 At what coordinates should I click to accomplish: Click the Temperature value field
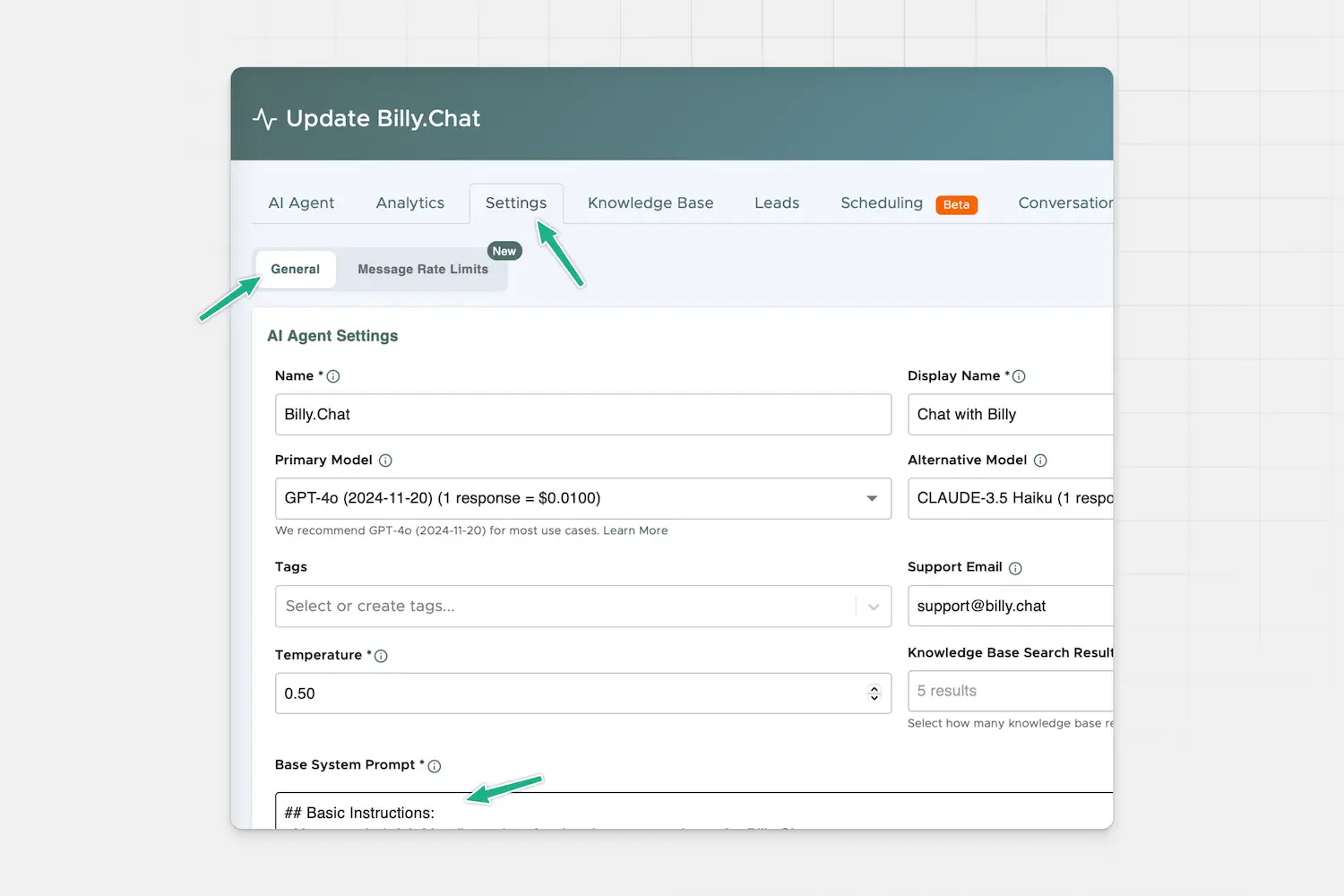[x=583, y=694]
